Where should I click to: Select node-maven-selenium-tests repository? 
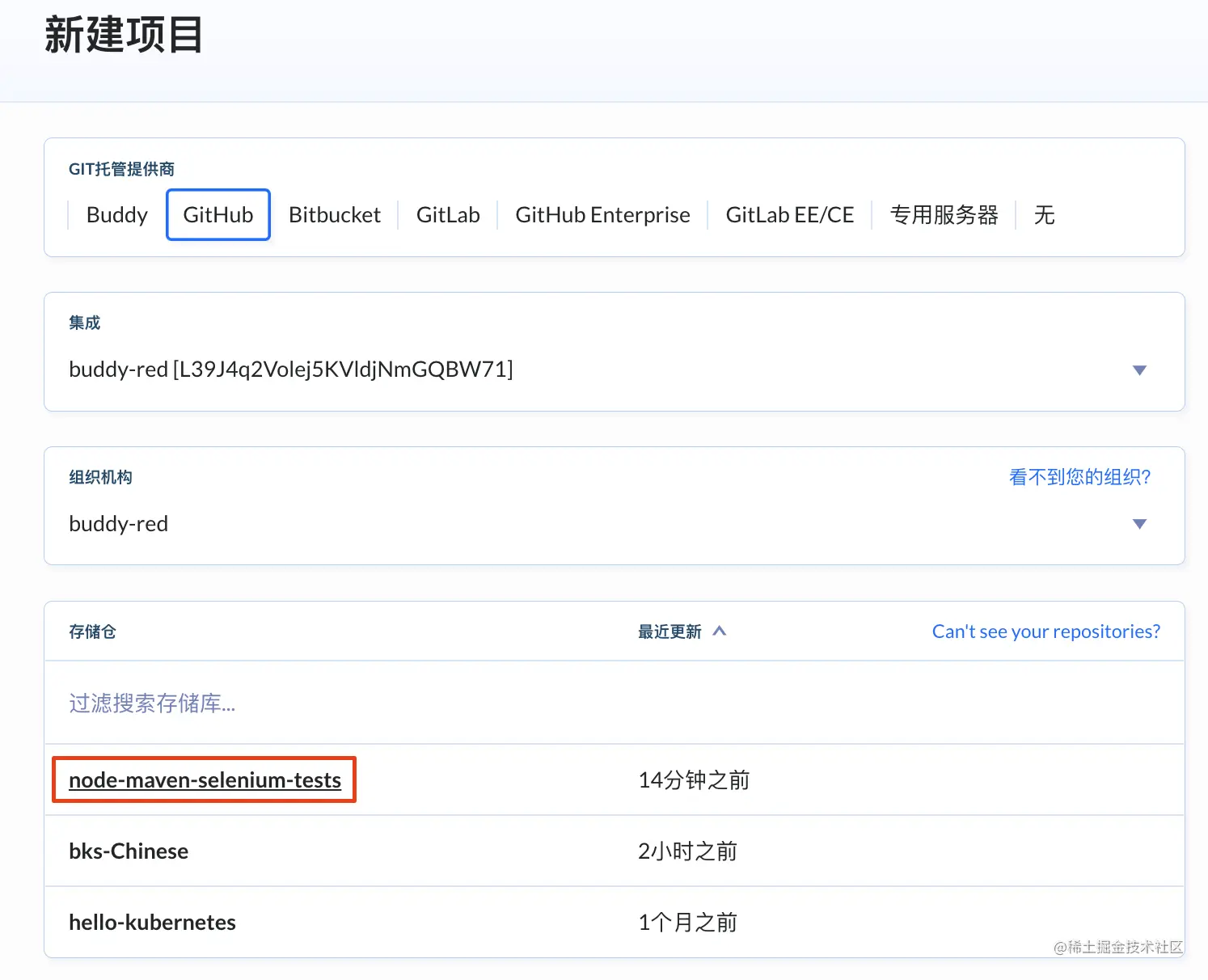pos(205,780)
